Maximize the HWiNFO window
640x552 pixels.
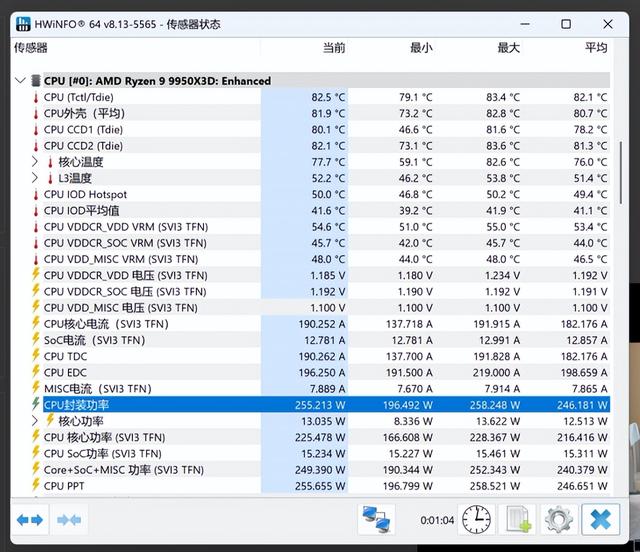[566, 24]
